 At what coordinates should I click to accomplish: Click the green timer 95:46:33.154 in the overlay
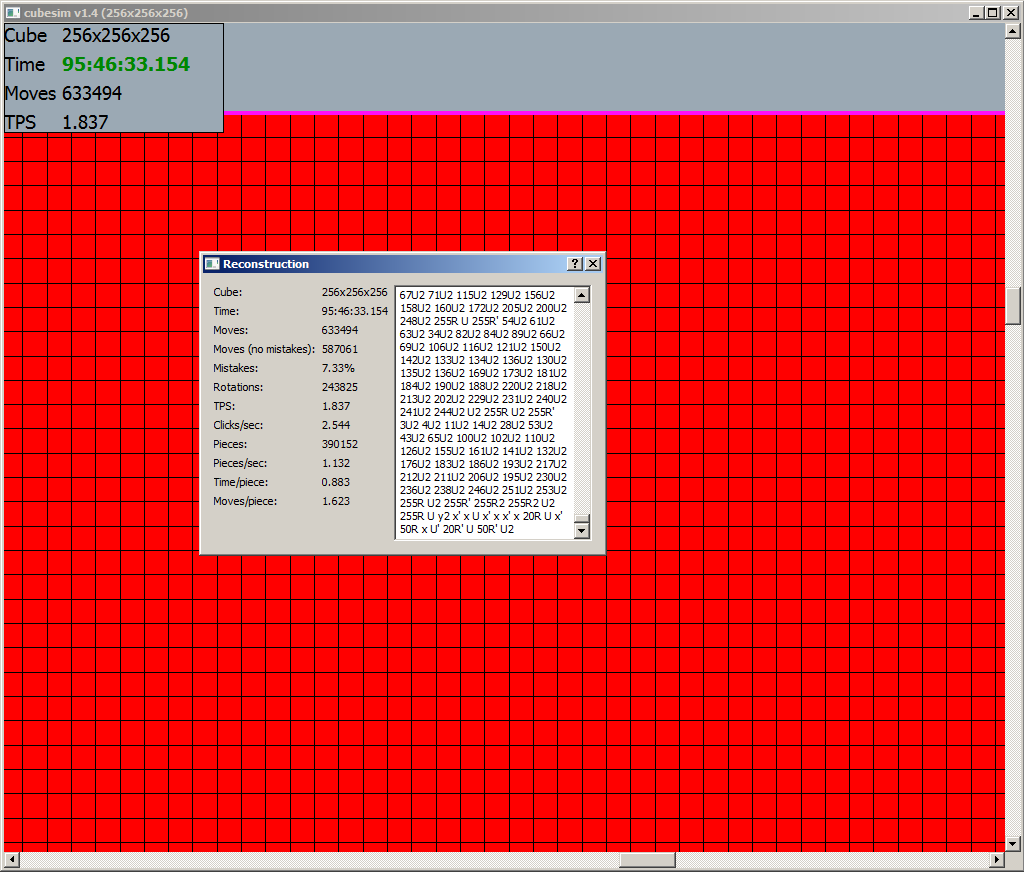126,64
